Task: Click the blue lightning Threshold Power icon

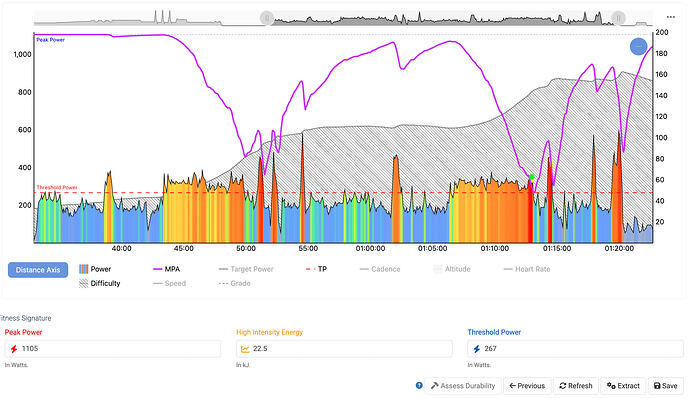Action: click(477, 349)
